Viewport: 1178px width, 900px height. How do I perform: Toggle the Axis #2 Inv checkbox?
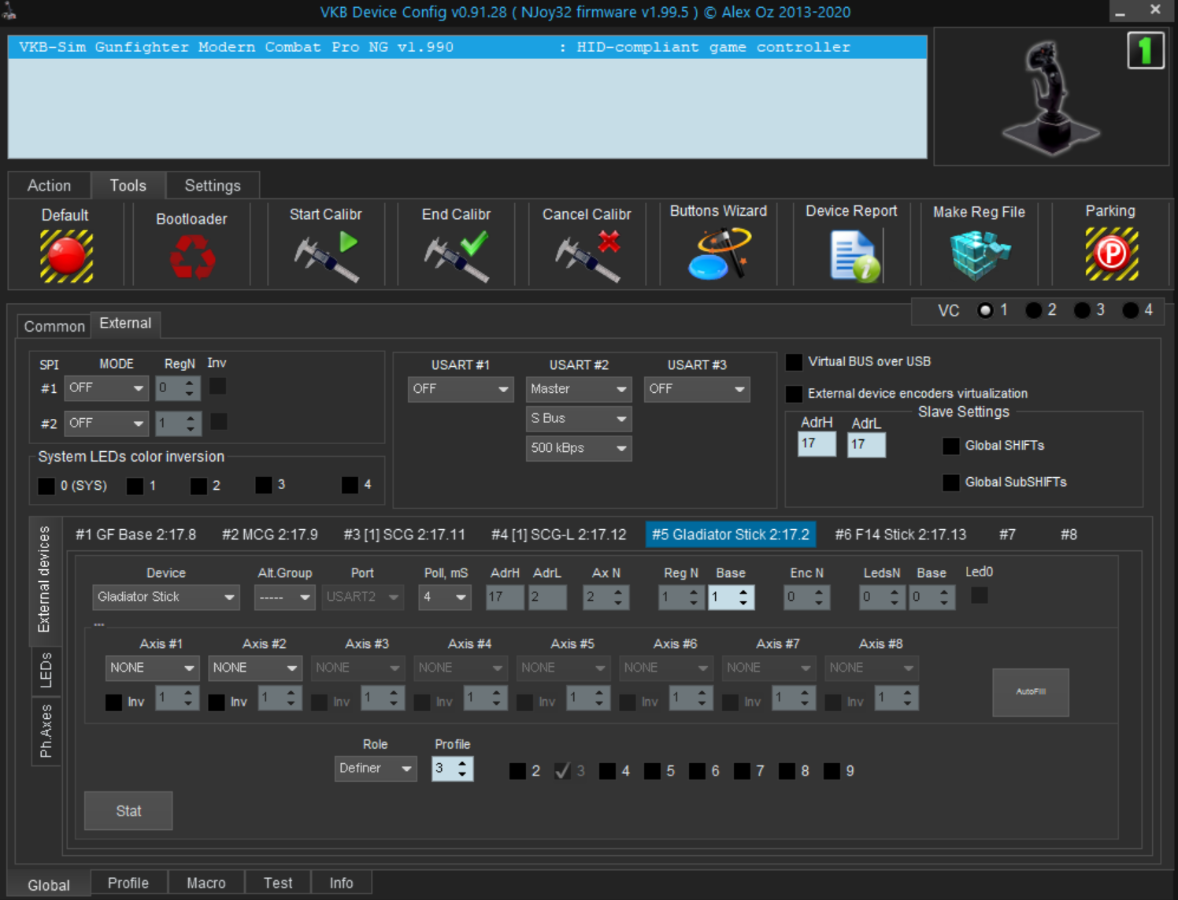(x=216, y=702)
